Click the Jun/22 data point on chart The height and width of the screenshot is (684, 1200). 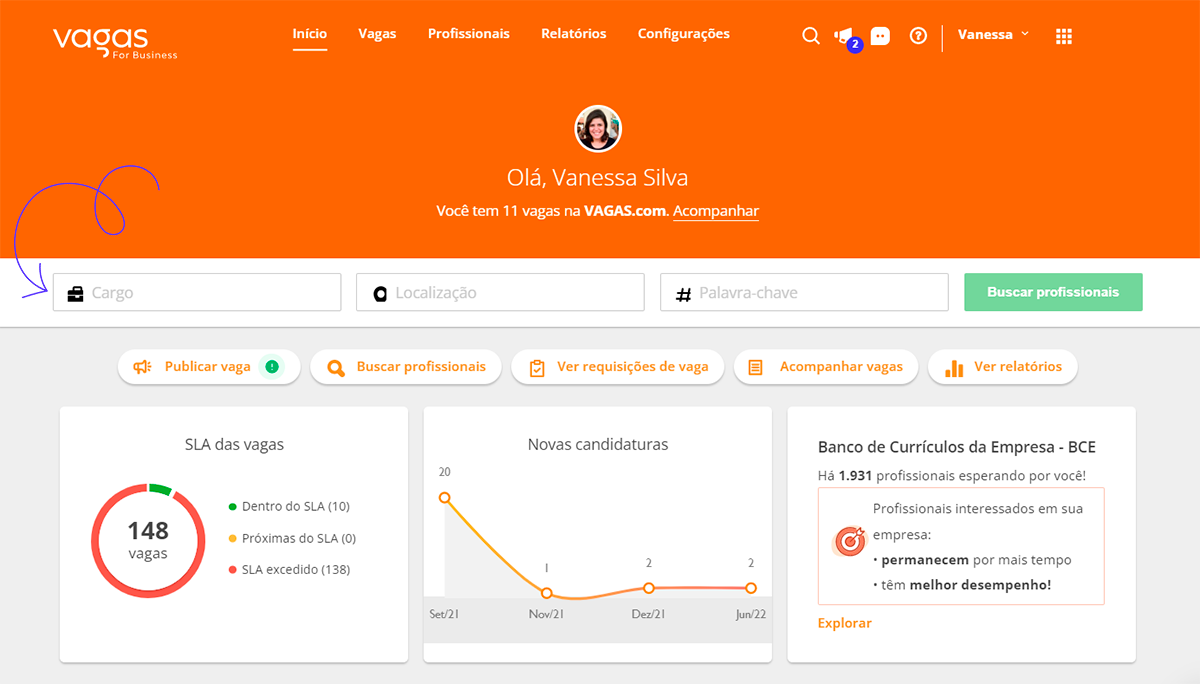click(751, 588)
